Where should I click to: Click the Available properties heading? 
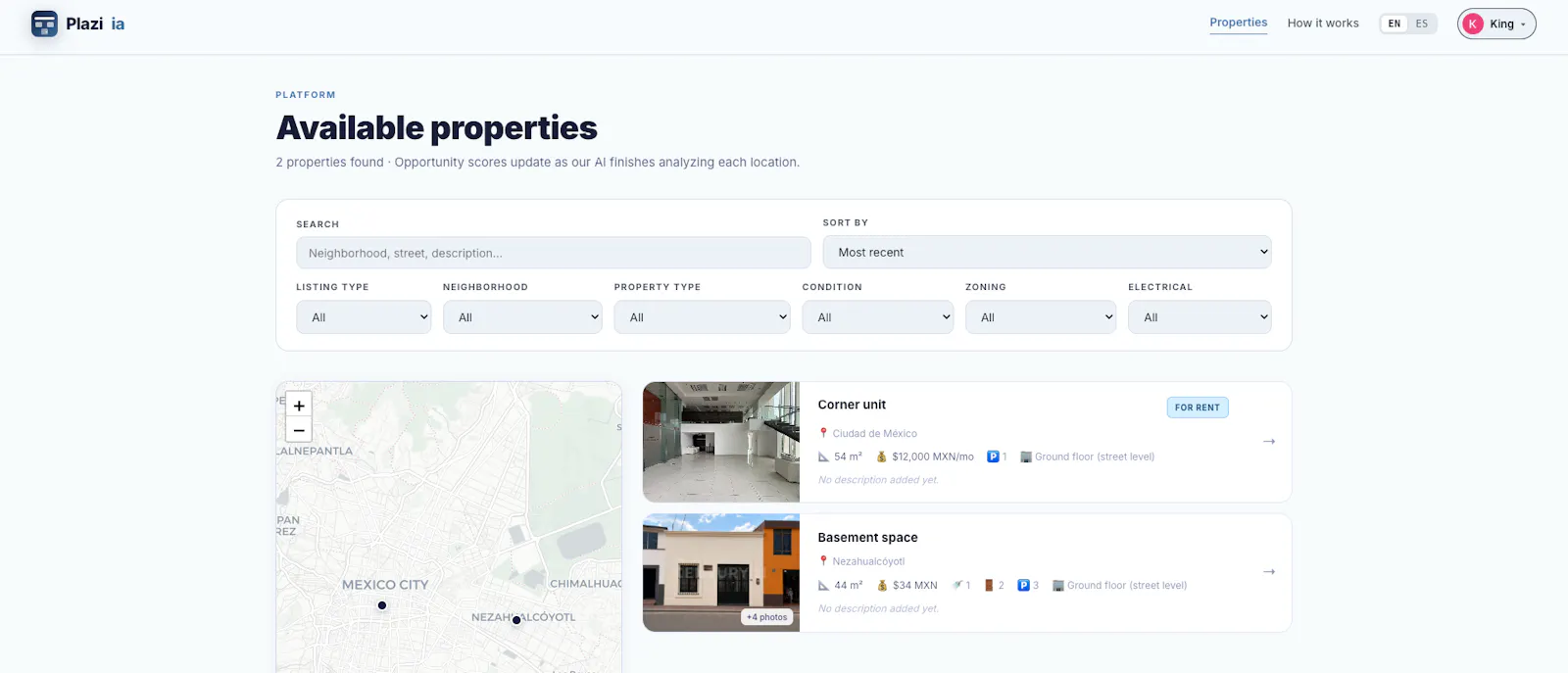tap(437, 128)
